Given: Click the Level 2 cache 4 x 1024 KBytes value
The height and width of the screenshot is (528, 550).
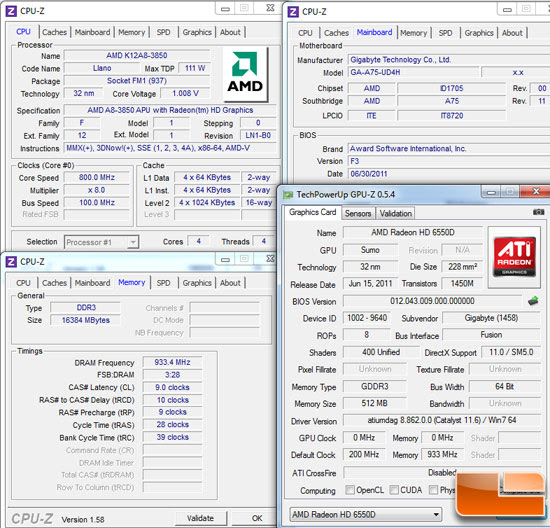Looking at the screenshot, I should [207, 203].
